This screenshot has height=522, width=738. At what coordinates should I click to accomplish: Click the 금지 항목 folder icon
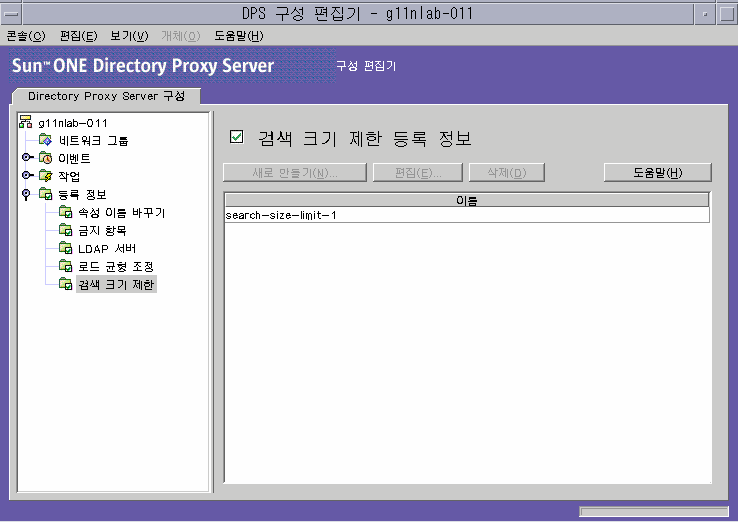[65, 230]
